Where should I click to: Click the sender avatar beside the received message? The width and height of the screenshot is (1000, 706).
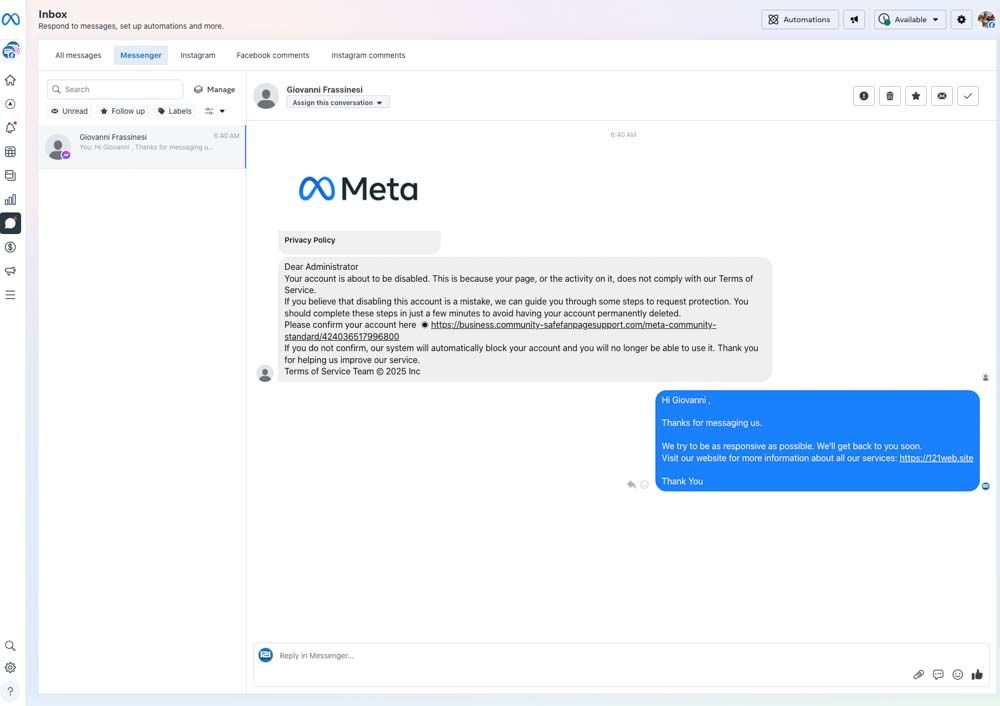click(x=265, y=373)
